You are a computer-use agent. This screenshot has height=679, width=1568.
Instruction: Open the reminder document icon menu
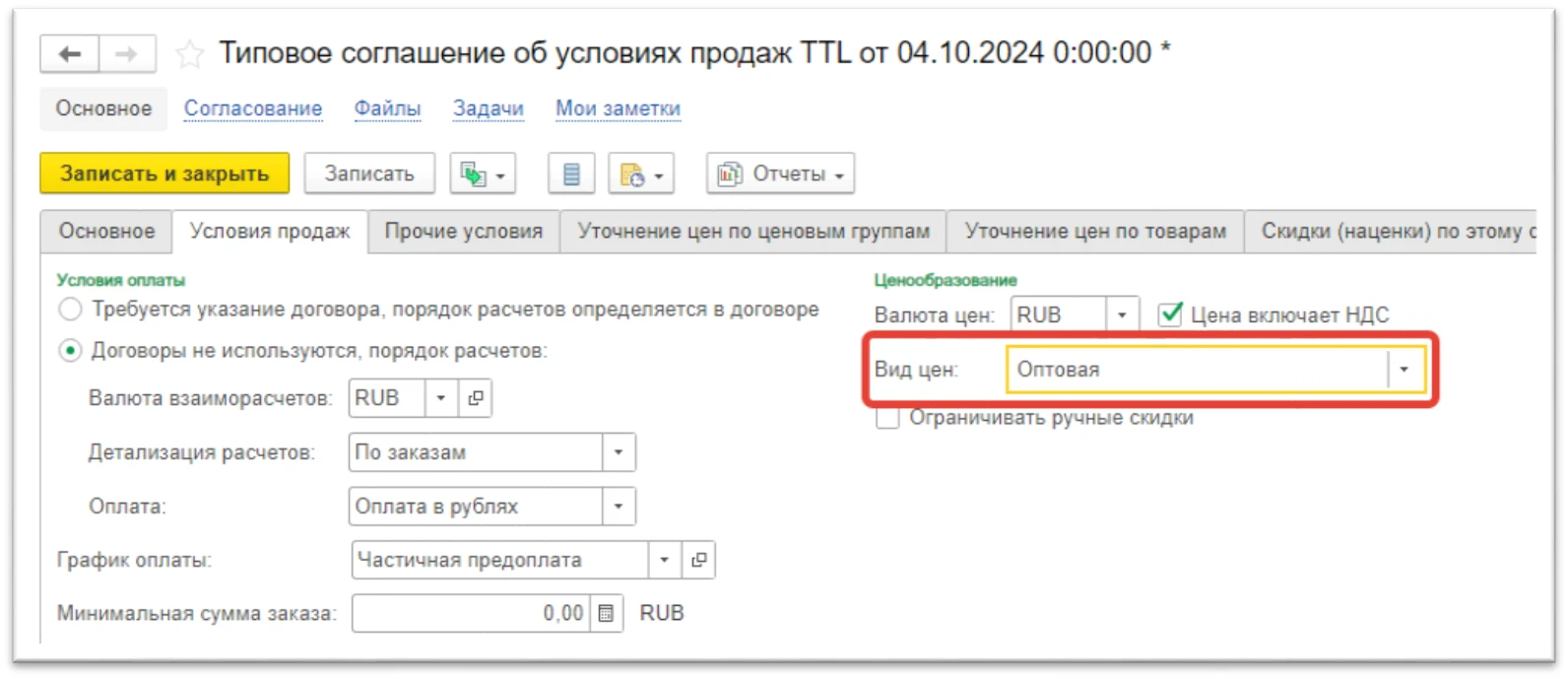click(641, 174)
